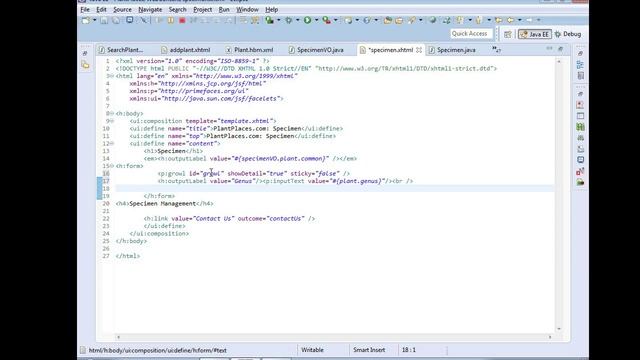Switch to the SearchPlant... editor tab
Screen dimensions: 640x360
coord(122,50)
